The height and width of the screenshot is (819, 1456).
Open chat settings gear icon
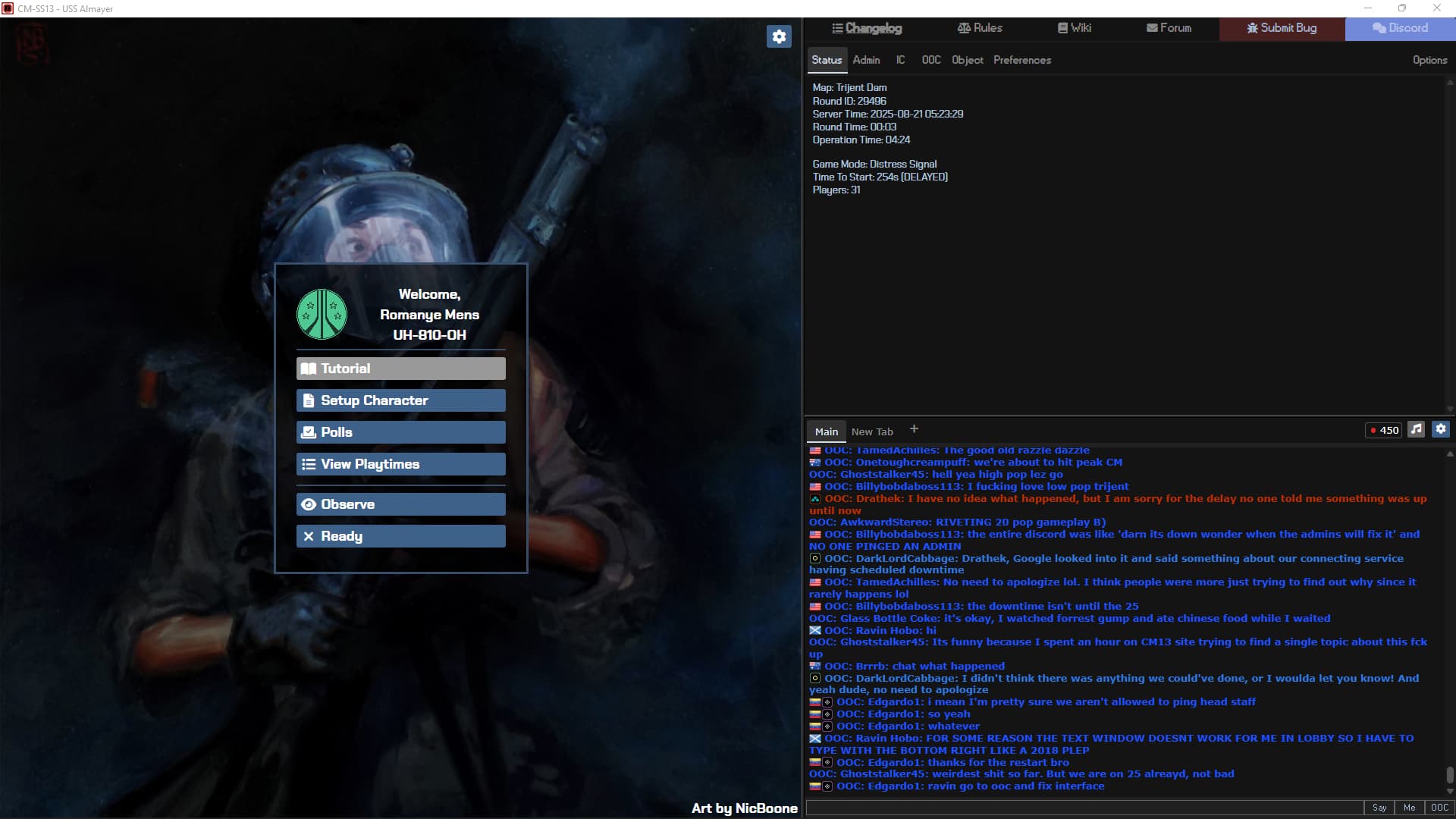1441,429
